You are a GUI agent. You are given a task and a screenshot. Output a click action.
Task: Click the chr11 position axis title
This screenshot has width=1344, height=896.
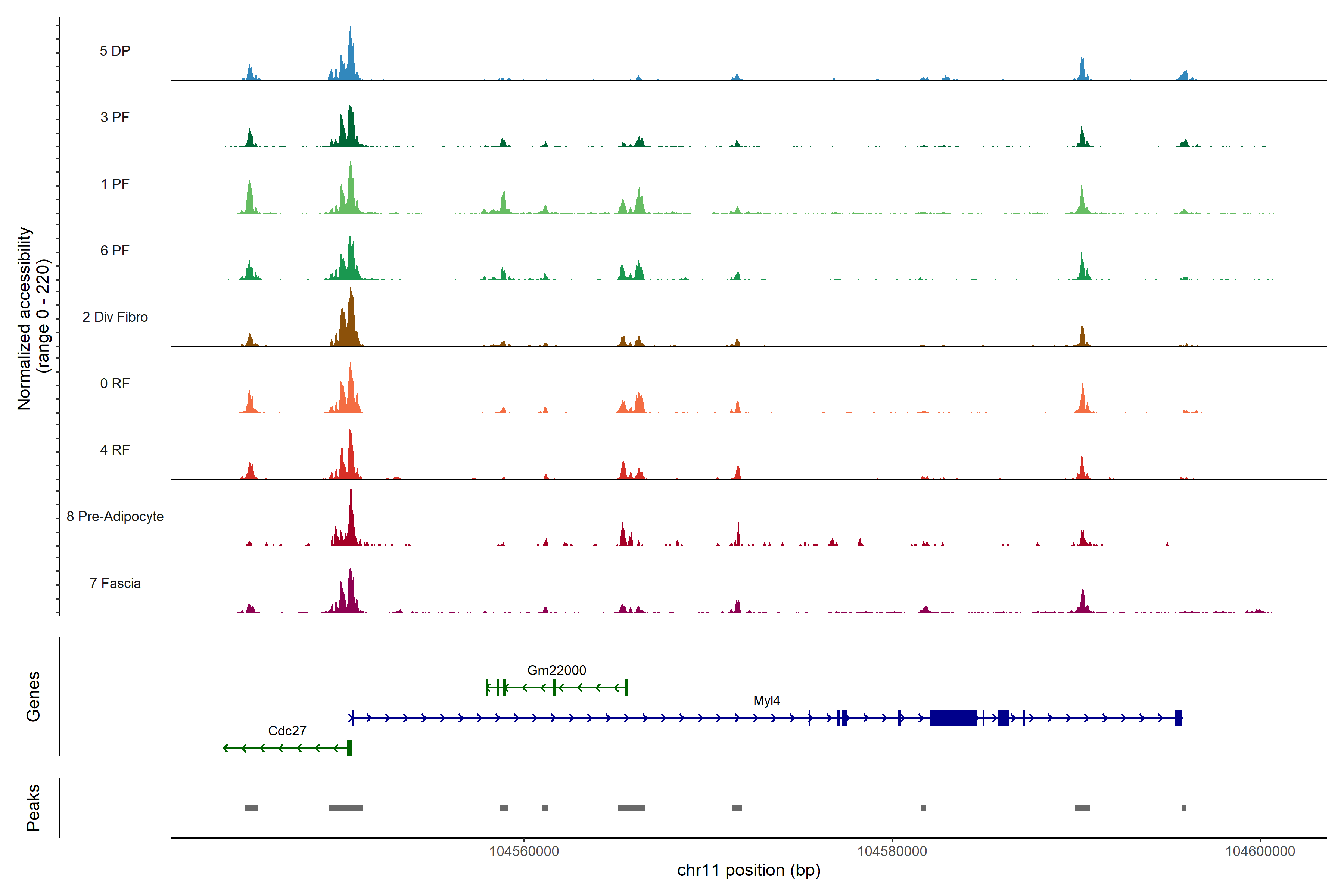[x=749, y=870]
